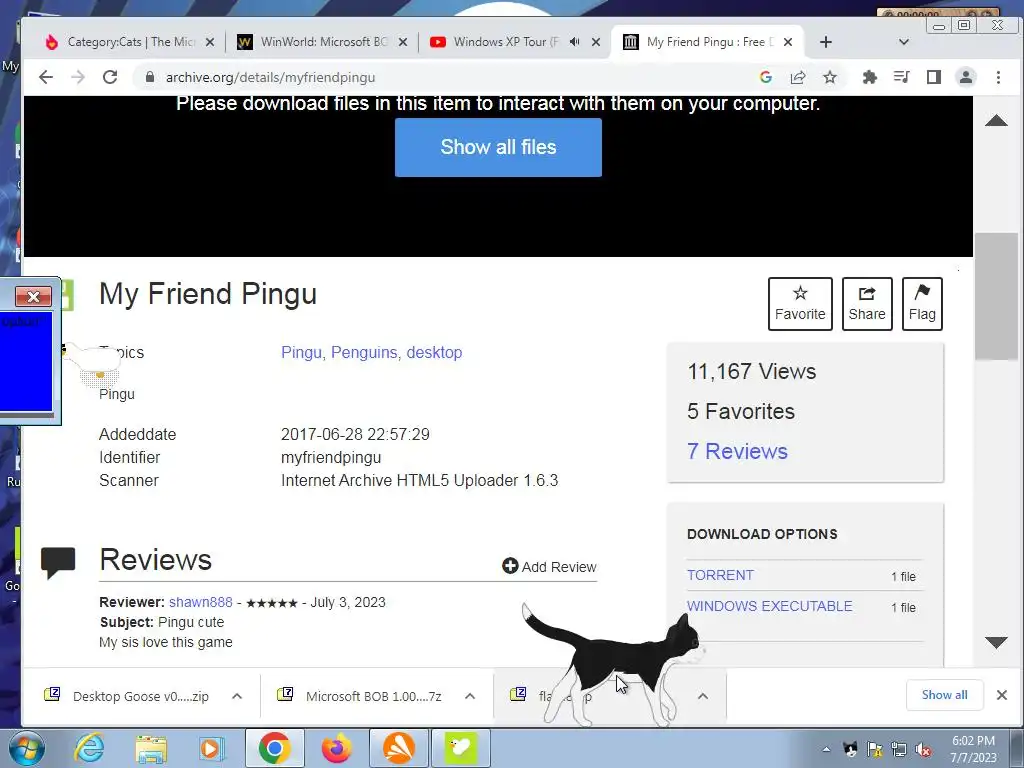The height and width of the screenshot is (768, 1024).
Task: Open the 7 Reviews link
Action: [x=737, y=451]
